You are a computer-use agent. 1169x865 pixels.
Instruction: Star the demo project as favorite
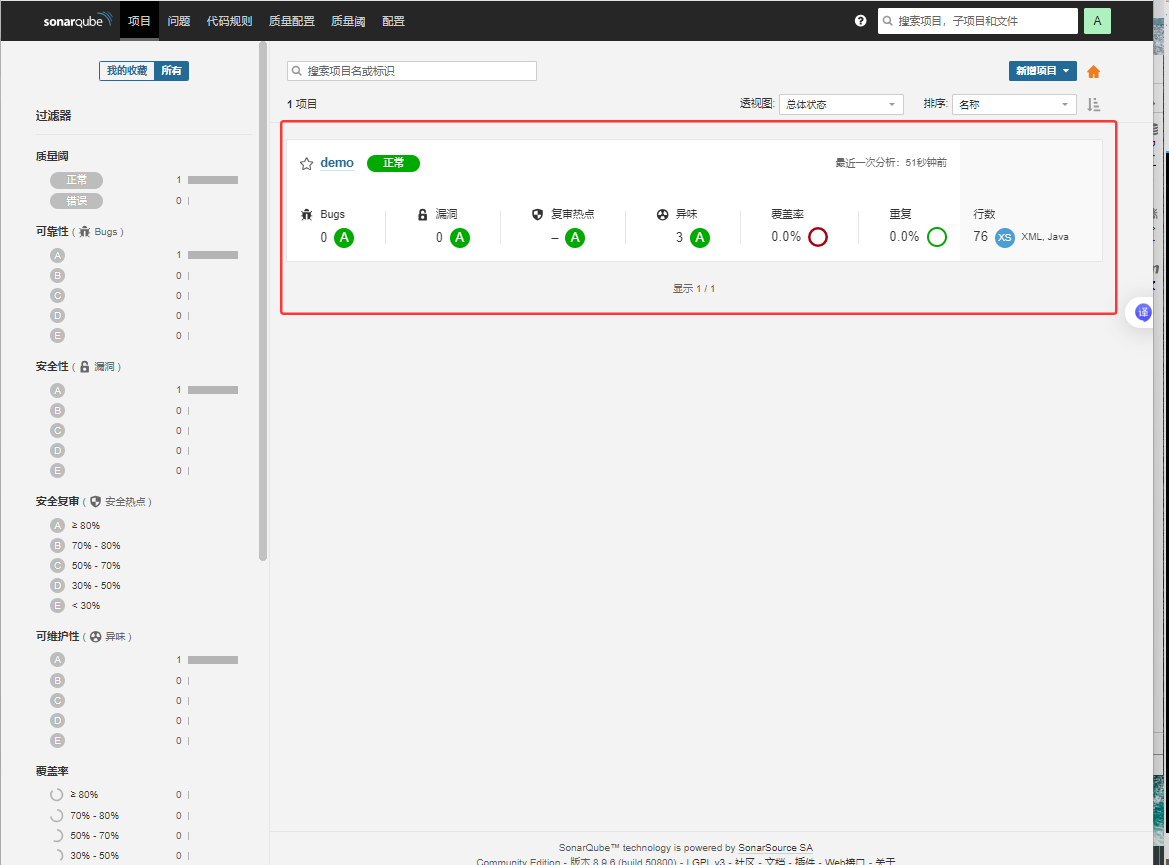tap(306, 163)
